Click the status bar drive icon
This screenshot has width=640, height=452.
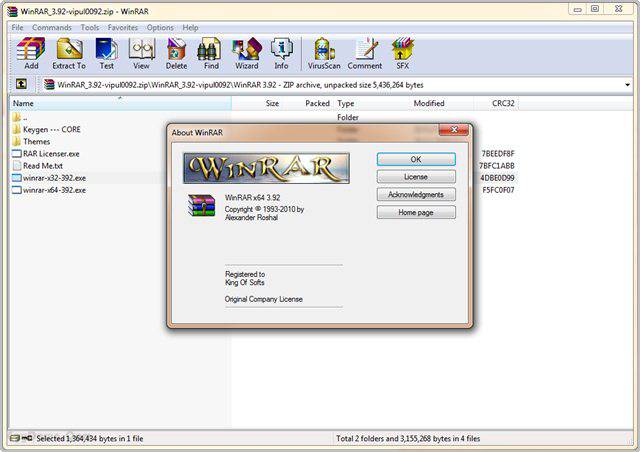[14, 438]
